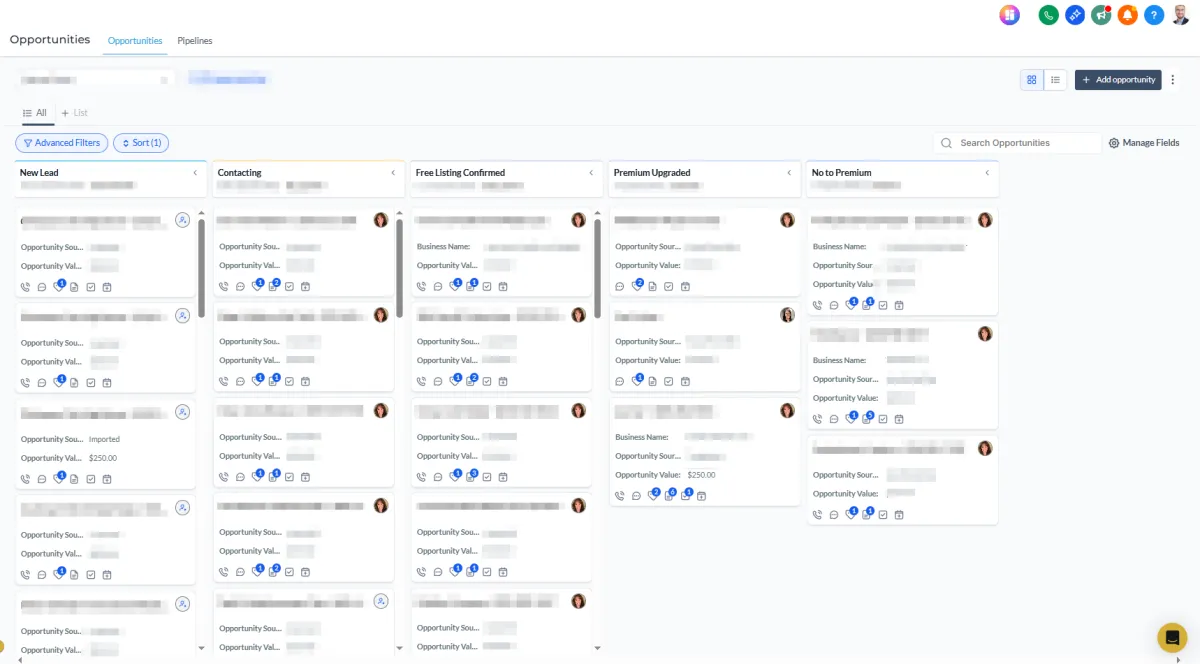This screenshot has height=664, width=1200.
Task: Click the New Lead column title
Action: pyautogui.click(x=39, y=173)
